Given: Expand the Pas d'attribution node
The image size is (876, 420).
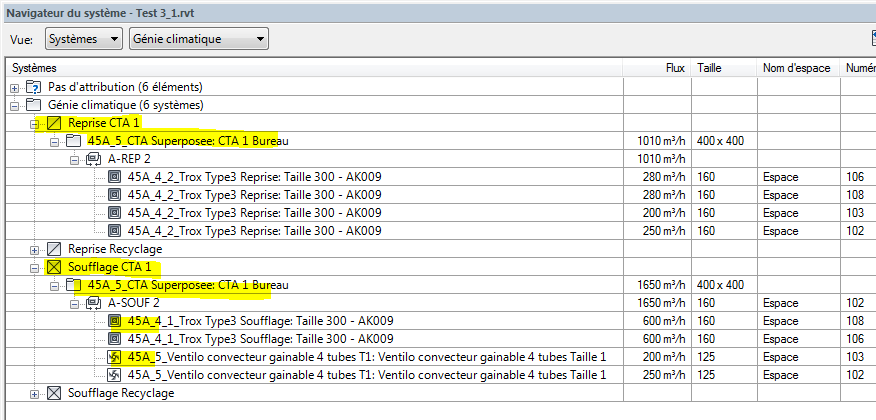Looking at the screenshot, I should click(x=15, y=87).
